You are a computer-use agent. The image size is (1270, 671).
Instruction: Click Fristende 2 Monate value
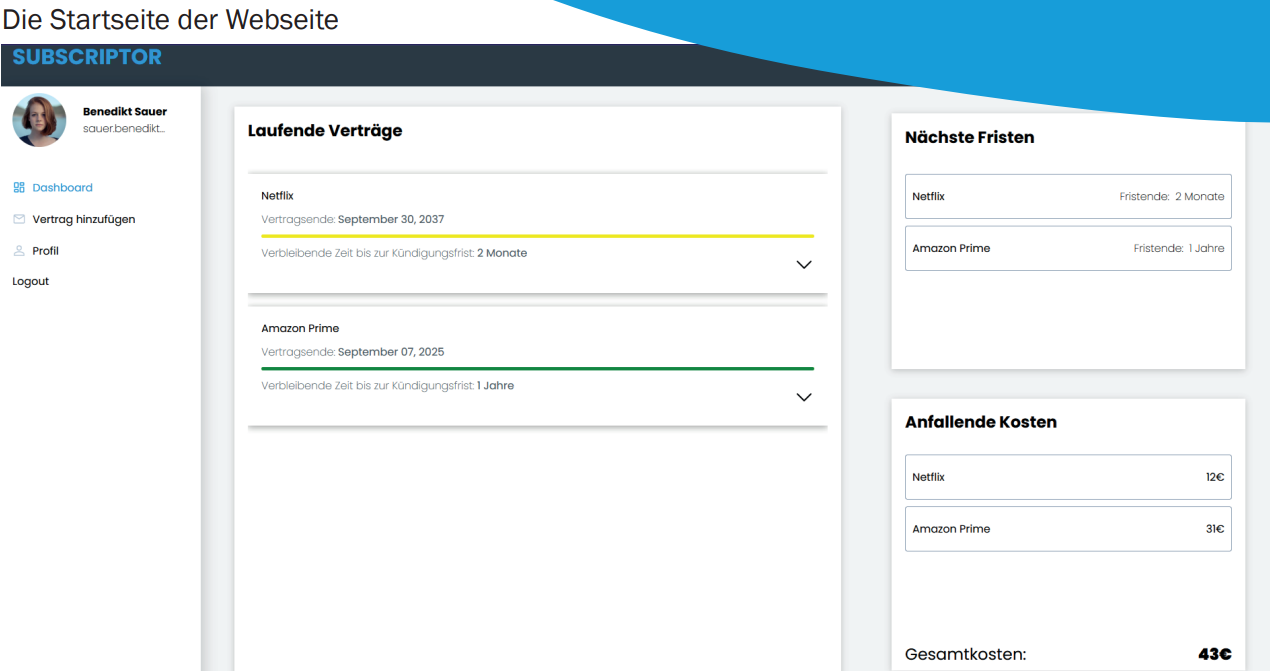(1172, 197)
